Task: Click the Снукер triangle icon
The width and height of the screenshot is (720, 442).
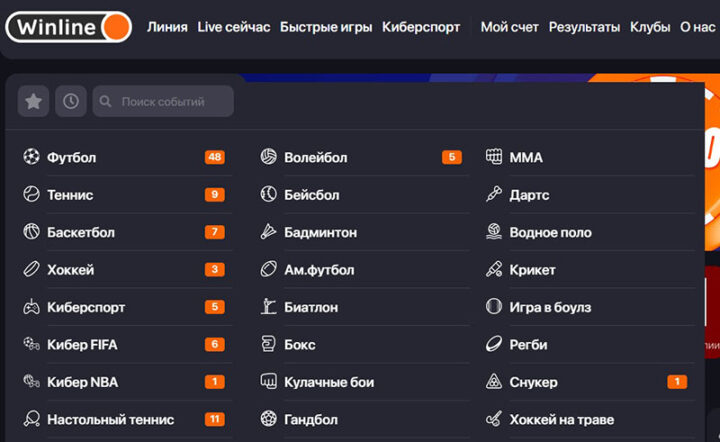Action: (x=494, y=381)
